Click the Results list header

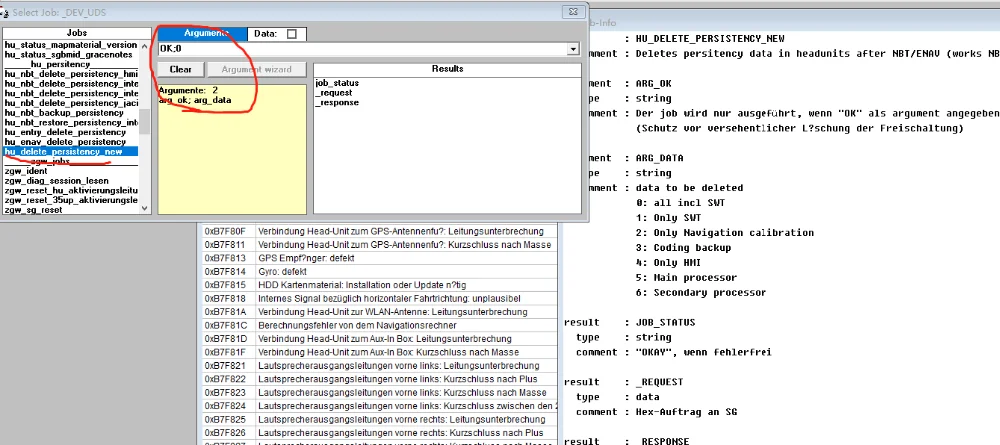tap(447, 69)
